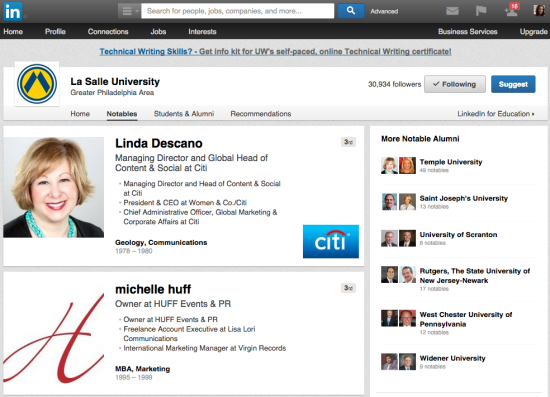Open Rutgers New Jersey-Newark notables
550x397 pixels.
click(x=475, y=276)
